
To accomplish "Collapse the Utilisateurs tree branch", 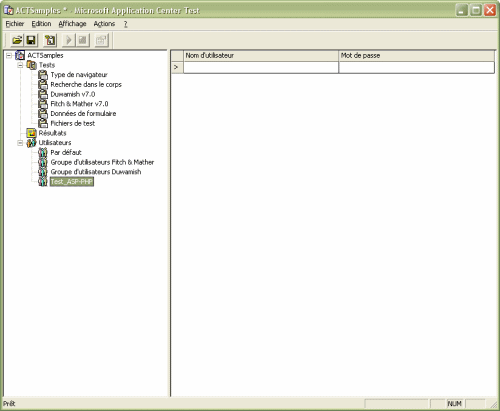I will [x=20, y=143].
